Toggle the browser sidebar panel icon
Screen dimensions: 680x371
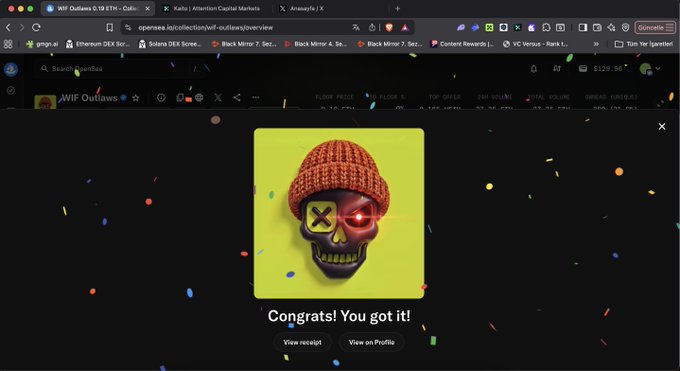click(x=582, y=27)
